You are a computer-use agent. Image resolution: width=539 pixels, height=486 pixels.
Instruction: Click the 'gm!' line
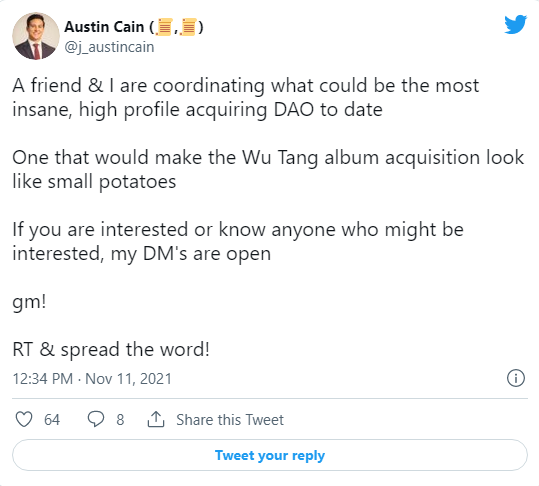point(29,302)
